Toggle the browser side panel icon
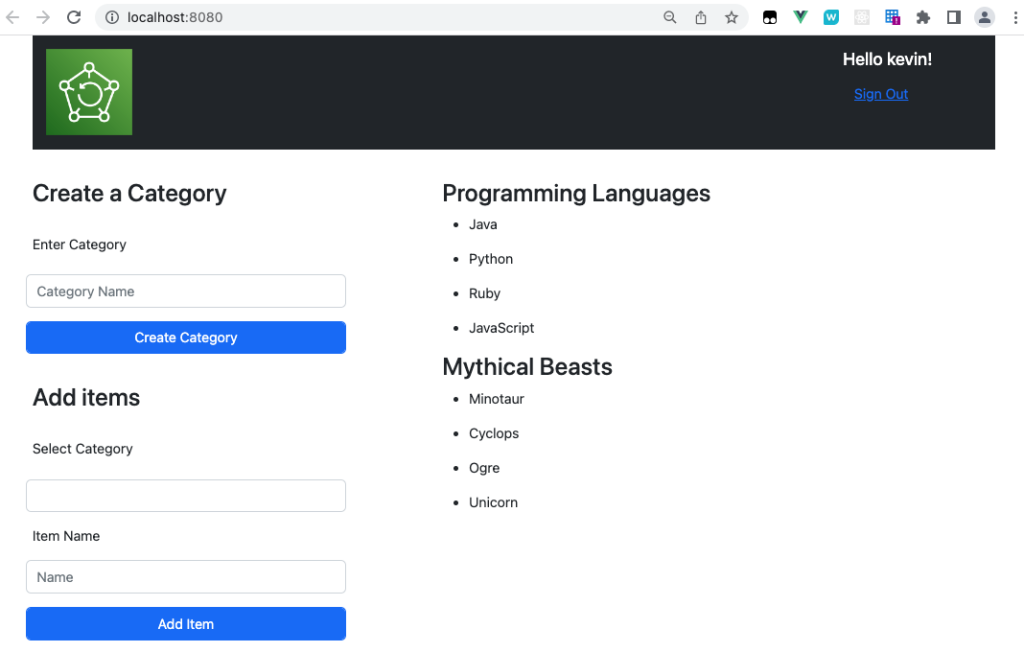Viewport: 1024px width, 652px height. (953, 17)
